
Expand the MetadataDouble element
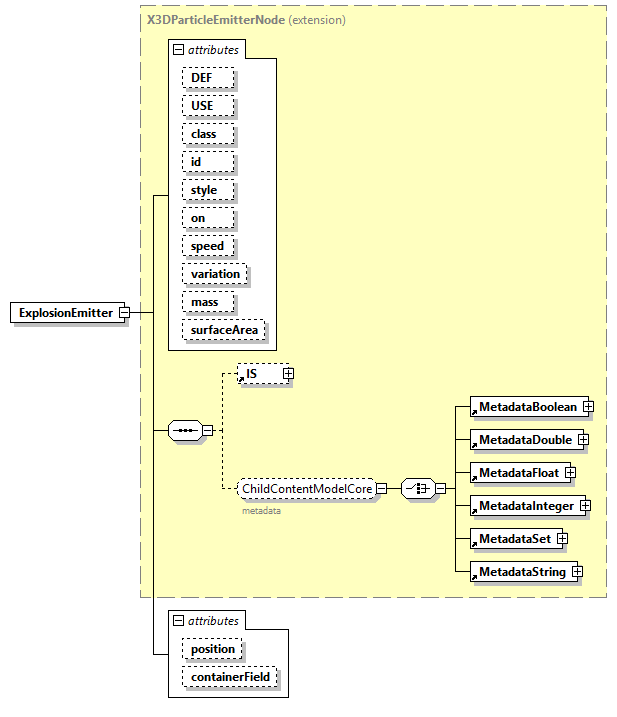[x=583, y=439]
